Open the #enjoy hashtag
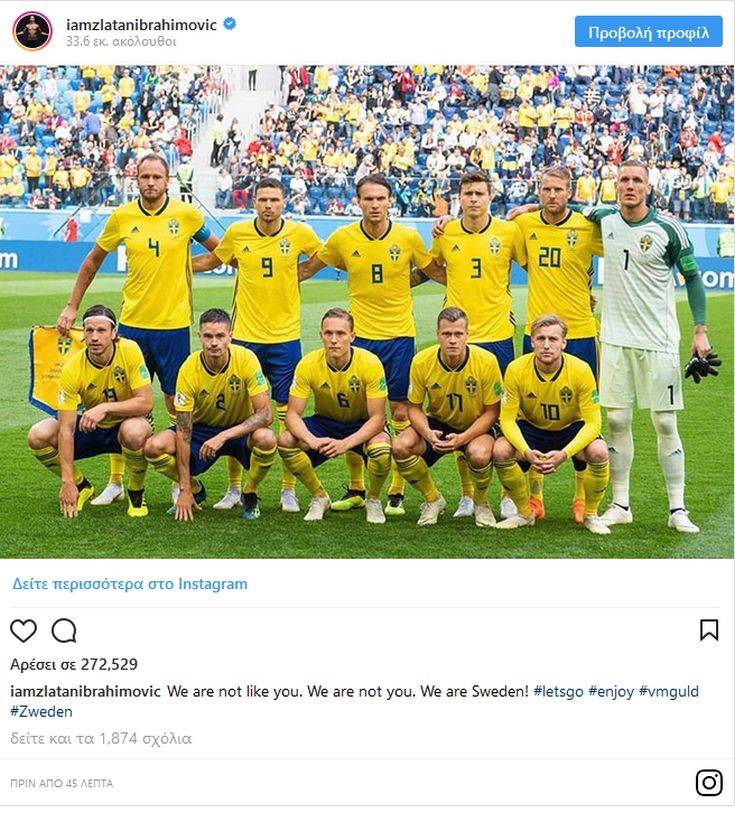 click(611, 691)
